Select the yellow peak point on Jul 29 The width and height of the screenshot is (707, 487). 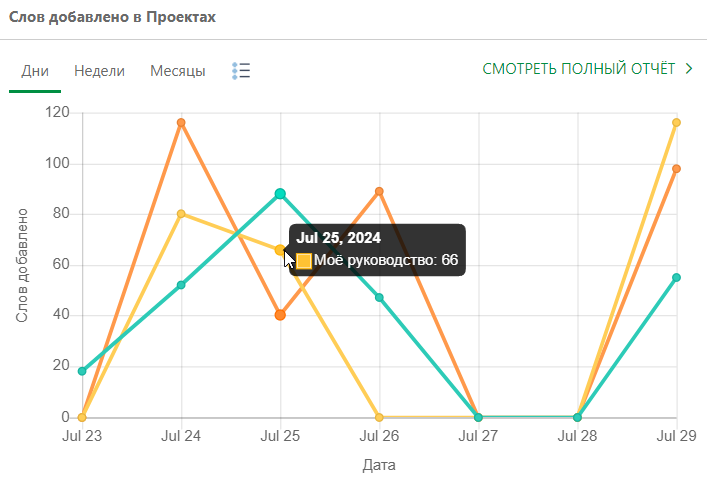(x=677, y=123)
